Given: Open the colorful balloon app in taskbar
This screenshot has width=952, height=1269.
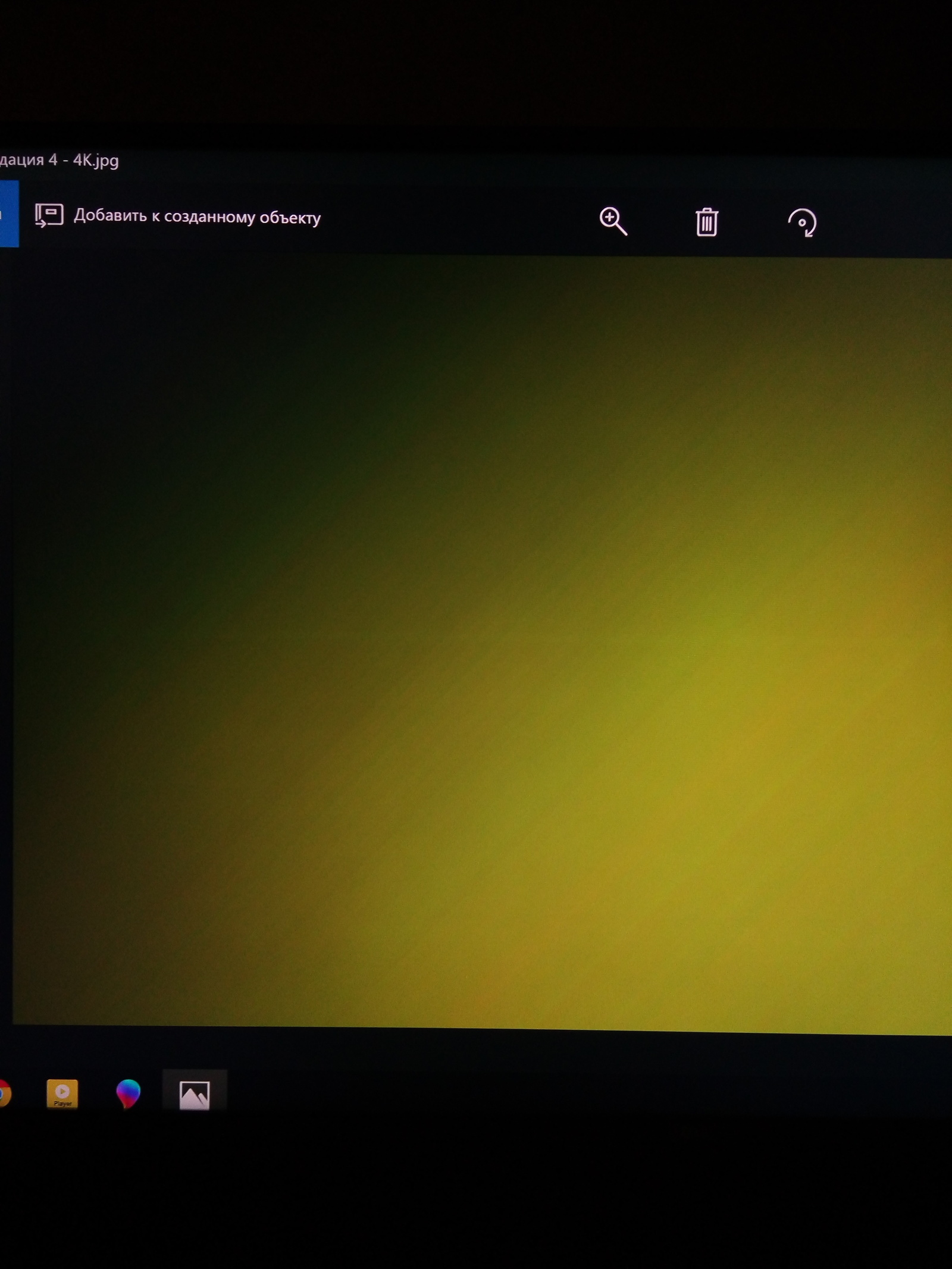Looking at the screenshot, I should point(128,1094).
